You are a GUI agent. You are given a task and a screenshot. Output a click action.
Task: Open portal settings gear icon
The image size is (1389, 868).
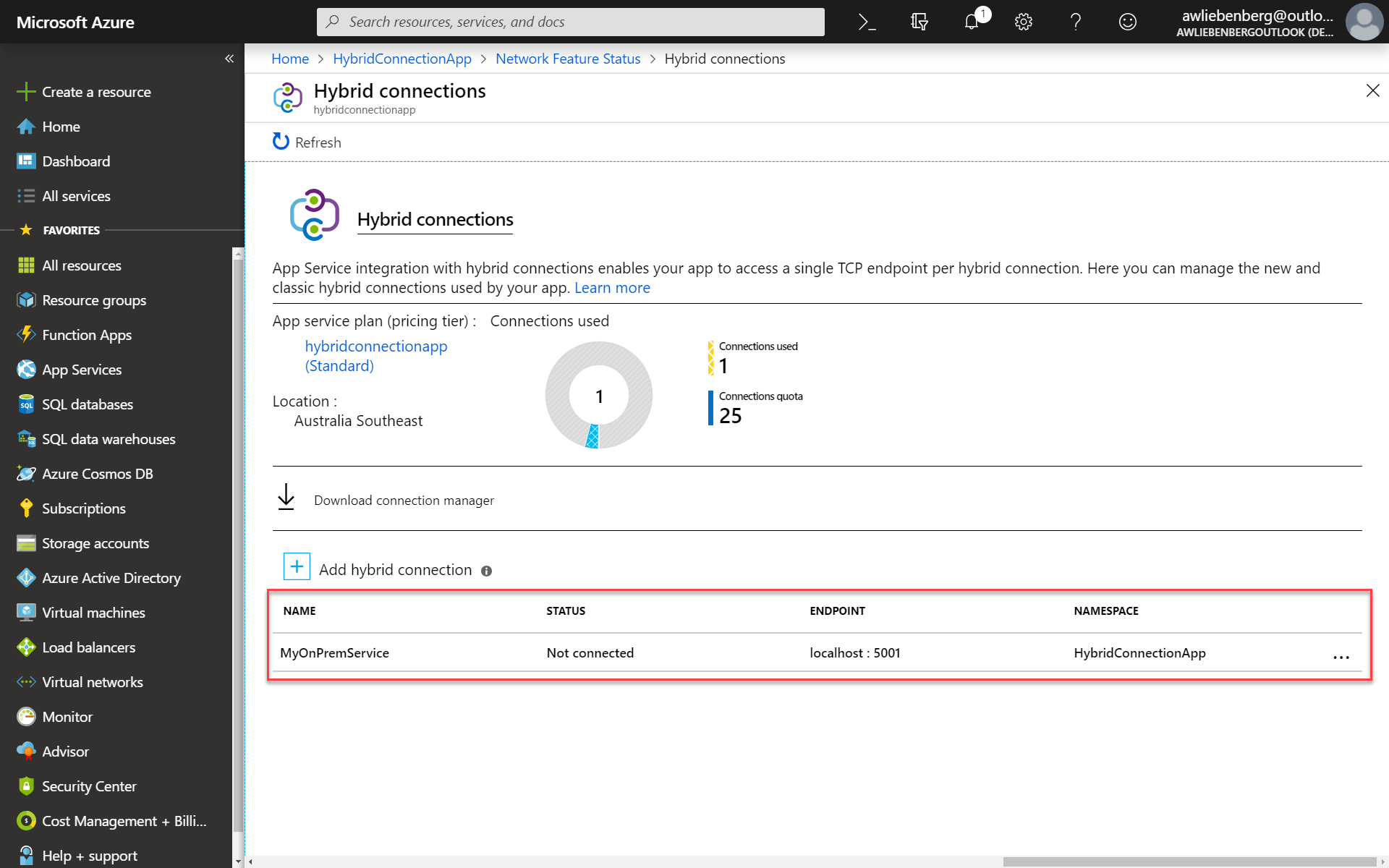[1023, 22]
